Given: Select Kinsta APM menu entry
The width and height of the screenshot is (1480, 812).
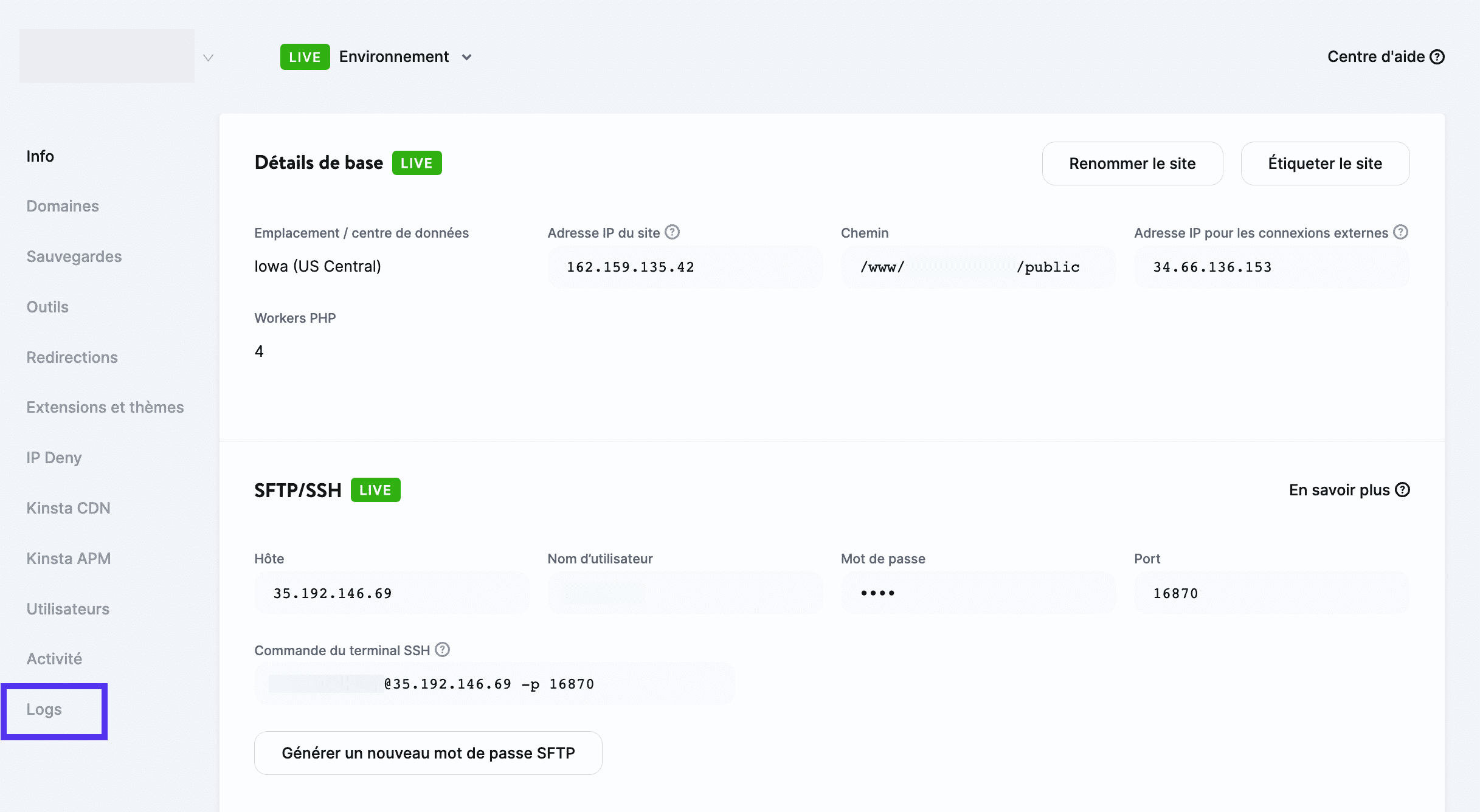Looking at the screenshot, I should pyautogui.click(x=69, y=559).
